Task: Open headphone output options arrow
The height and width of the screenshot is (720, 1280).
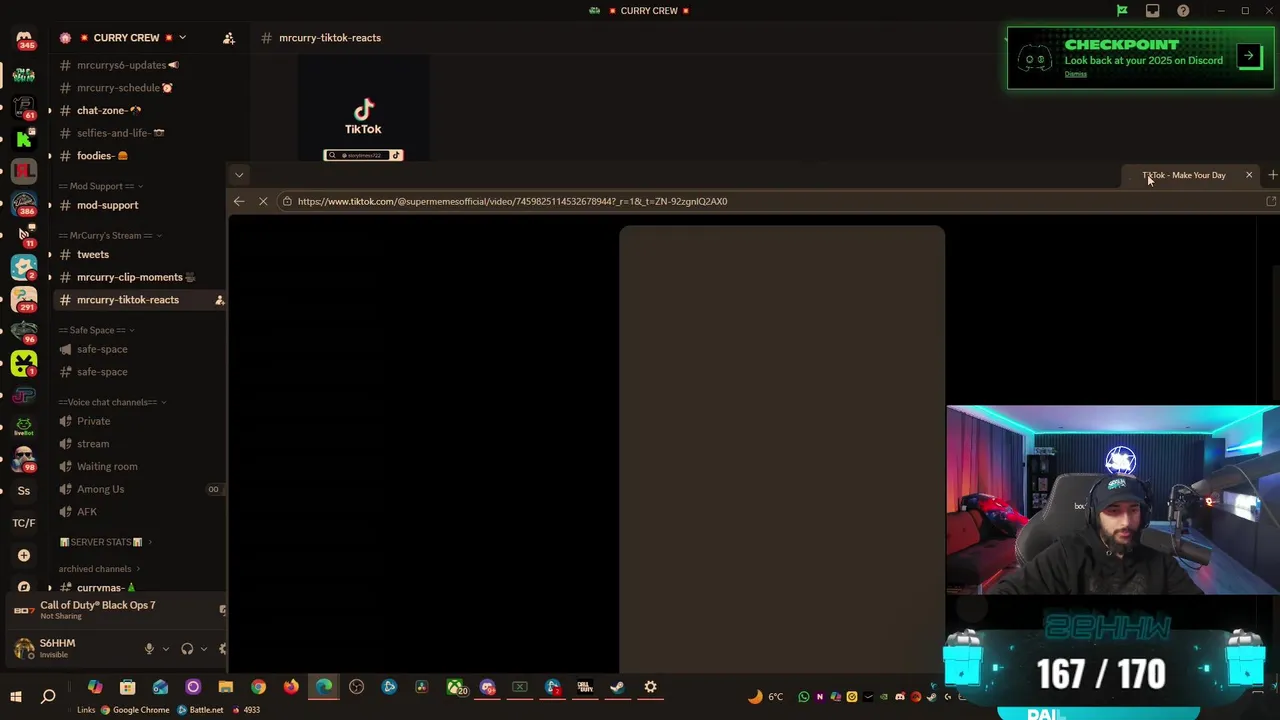Action: [x=204, y=649]
